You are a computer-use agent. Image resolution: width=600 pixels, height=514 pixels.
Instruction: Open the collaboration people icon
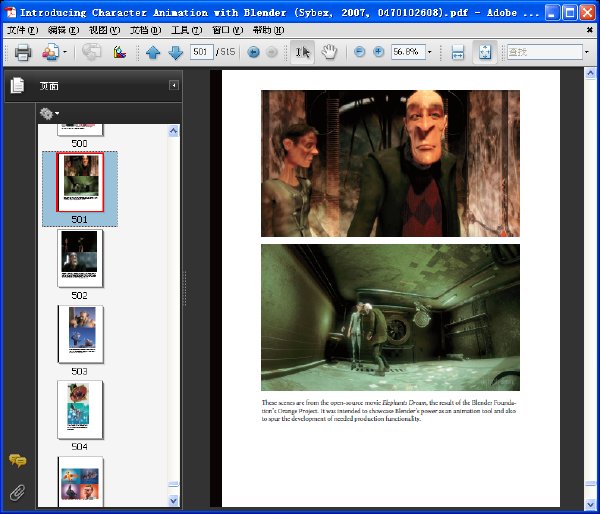51,52
